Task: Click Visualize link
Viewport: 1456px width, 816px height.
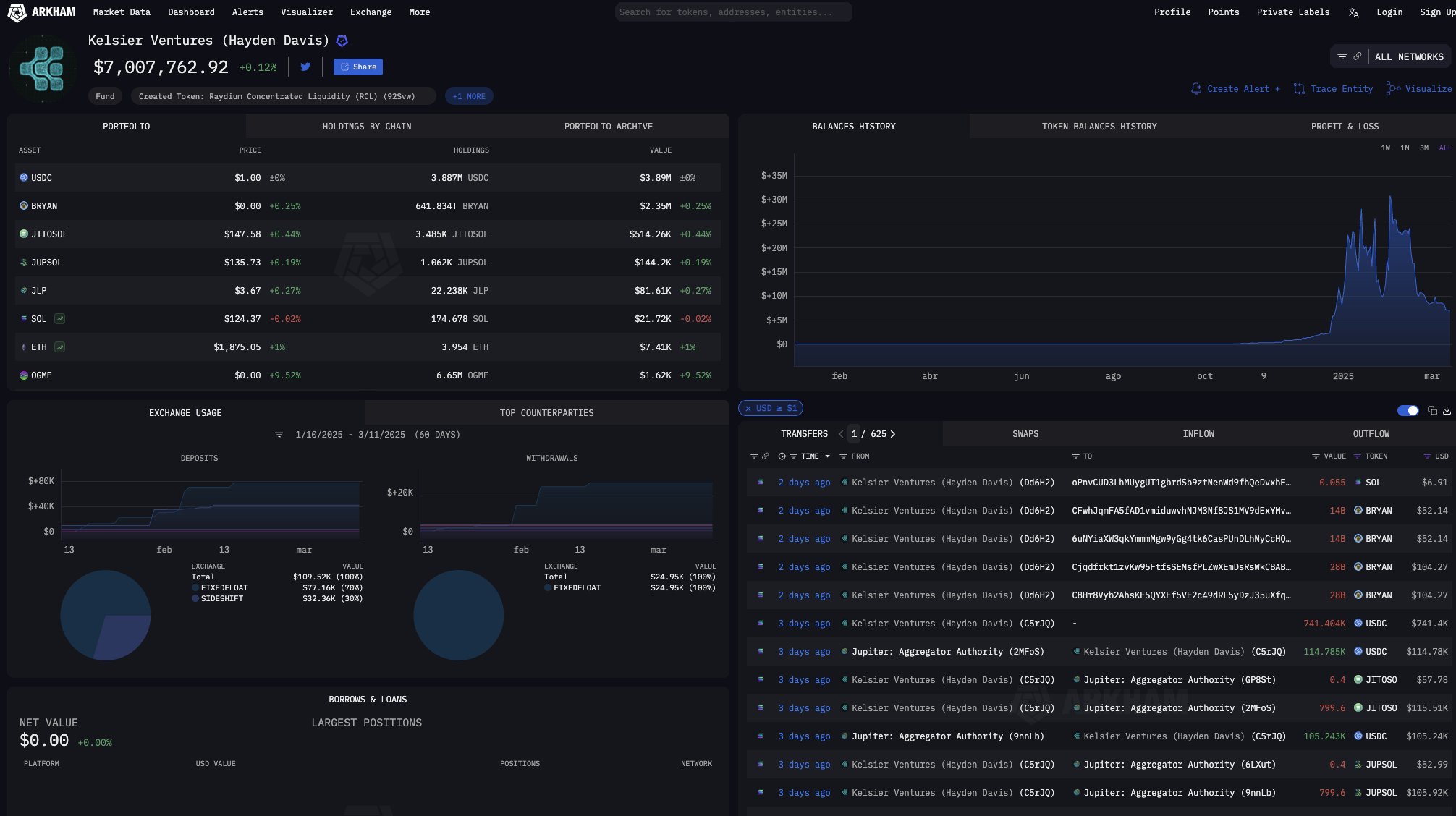Action: (1418, 89)
